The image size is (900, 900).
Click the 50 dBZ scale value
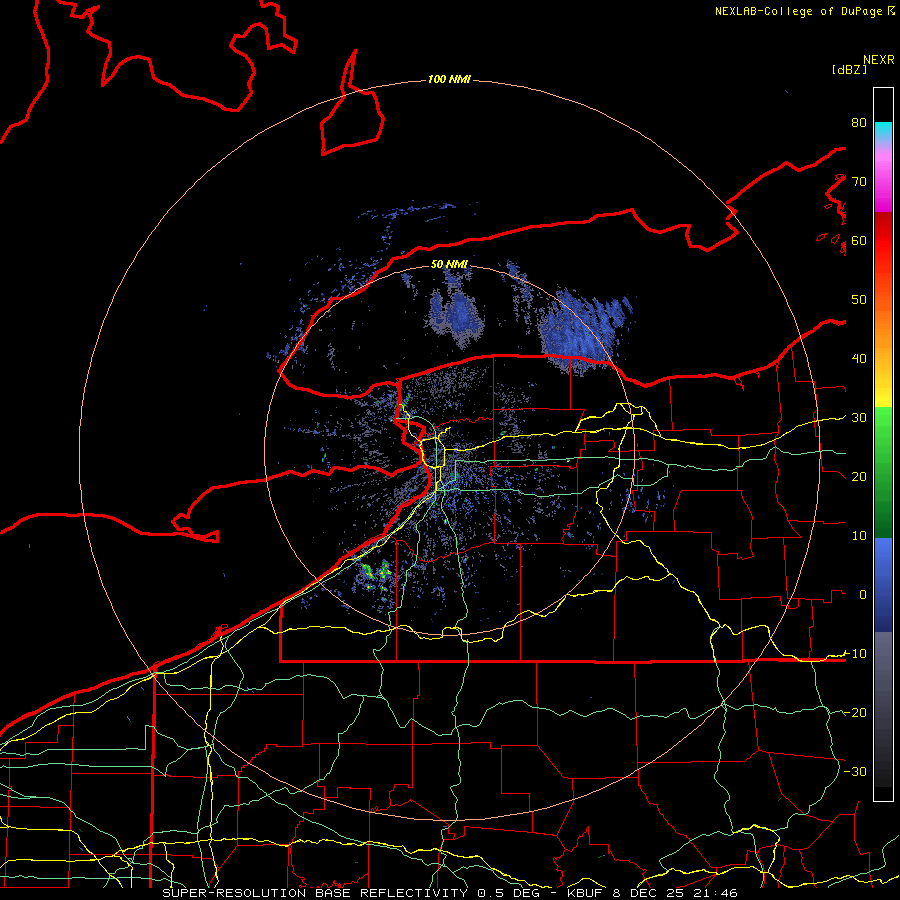pyautogui.click(x=859, y=300)
